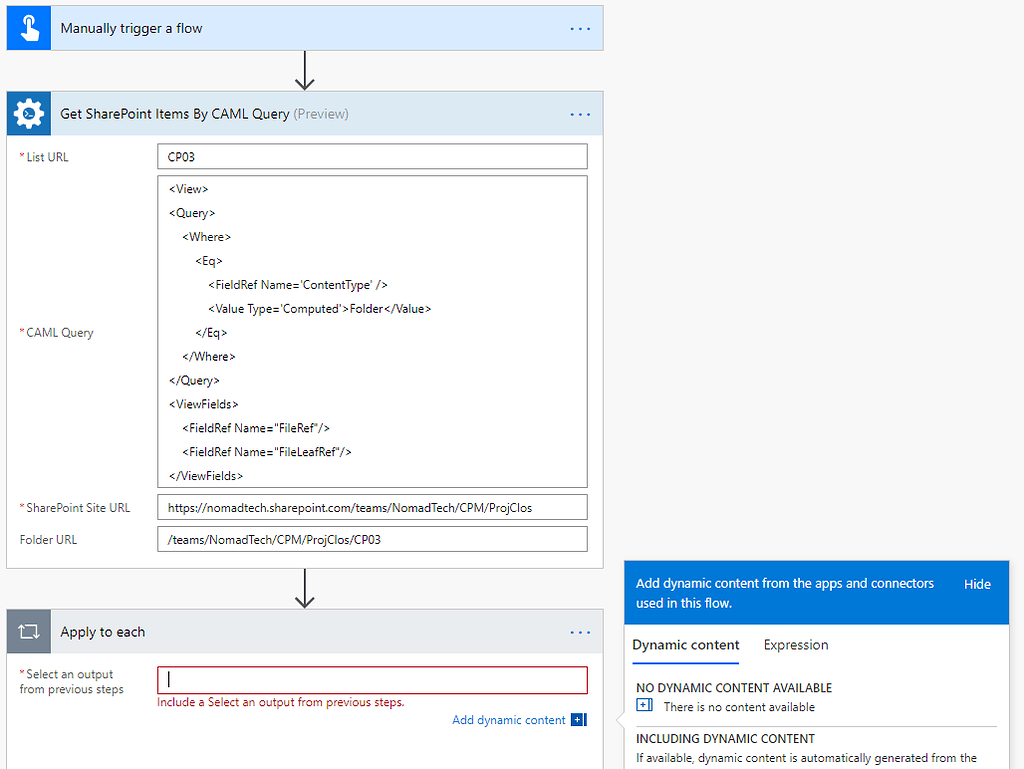Switch to the Expression tab

pyautogui.click(x=795, y=645)
